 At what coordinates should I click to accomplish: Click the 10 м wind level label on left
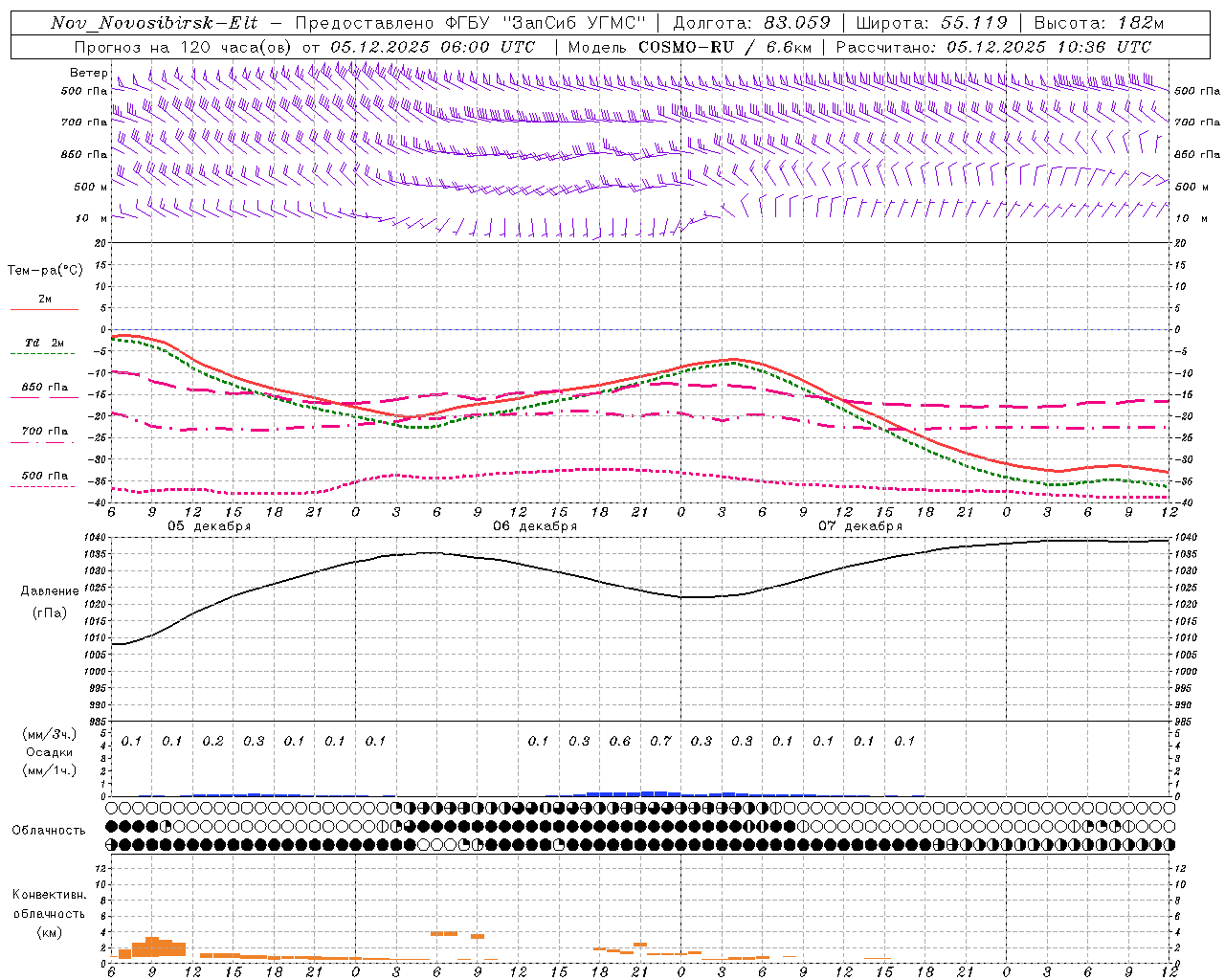pyautogui.click(x=92, y=218)
